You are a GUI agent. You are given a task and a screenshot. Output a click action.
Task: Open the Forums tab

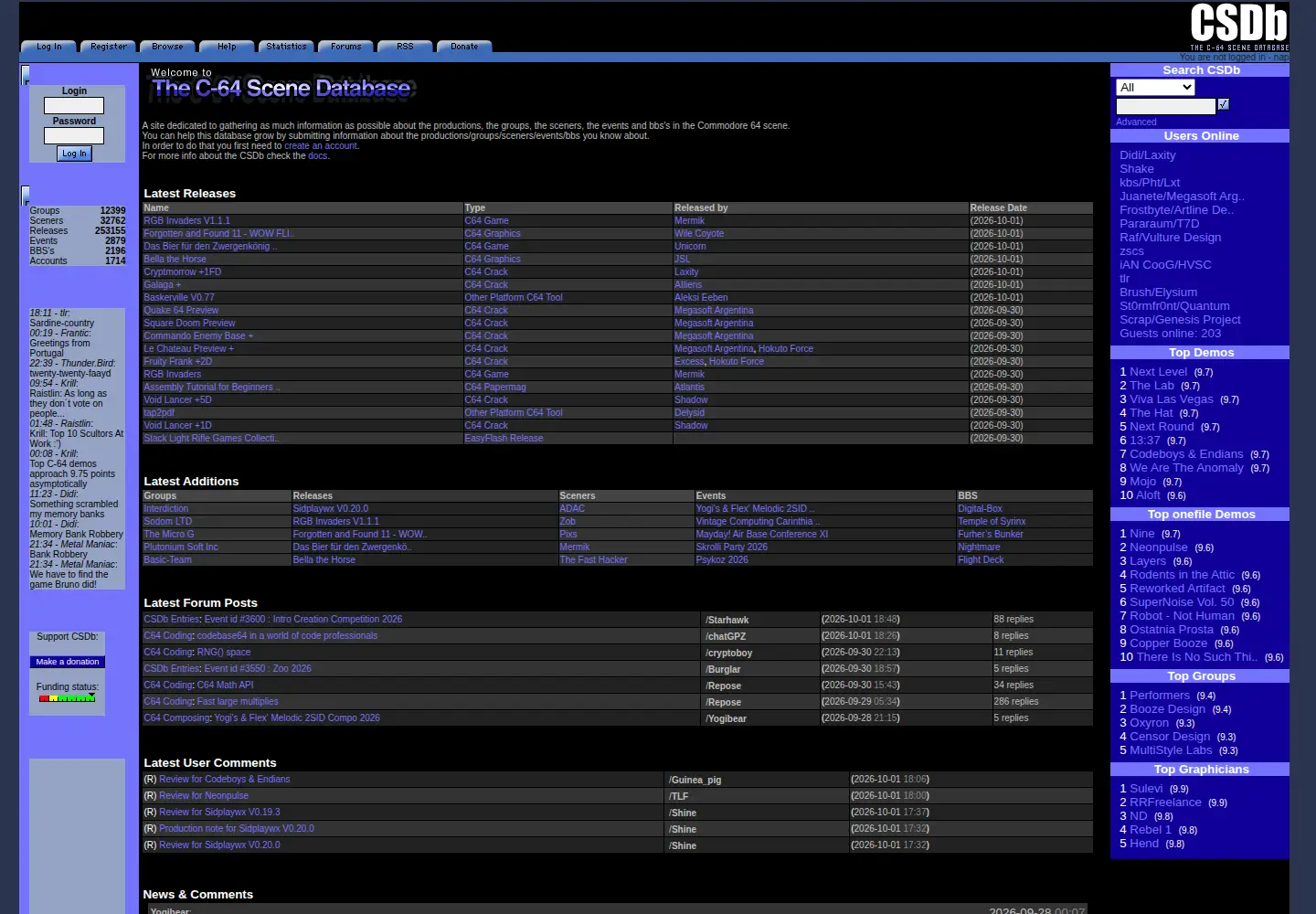[346, 47]
